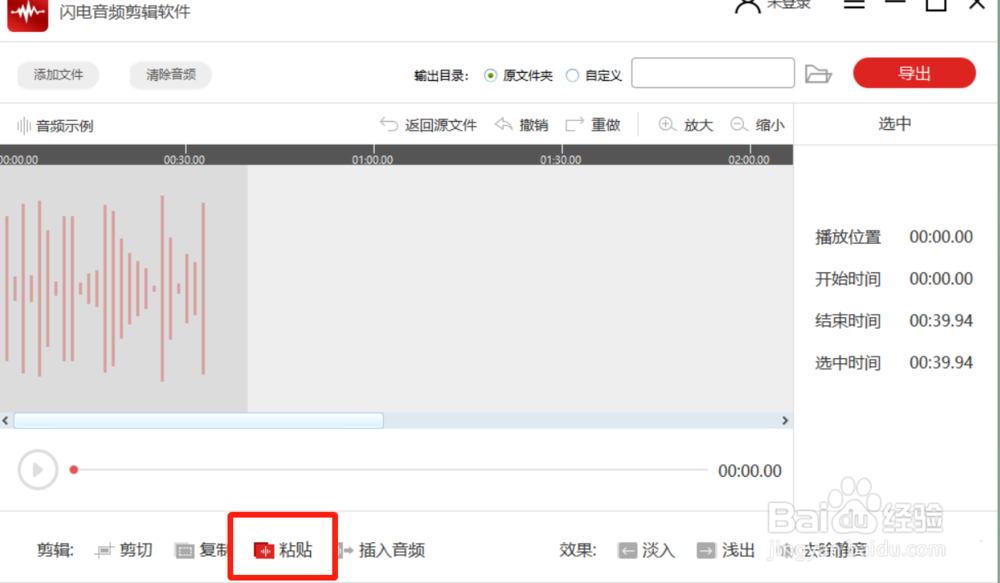Open the hamburger menu at top right

pyautogui.click(x=853, y=4)
